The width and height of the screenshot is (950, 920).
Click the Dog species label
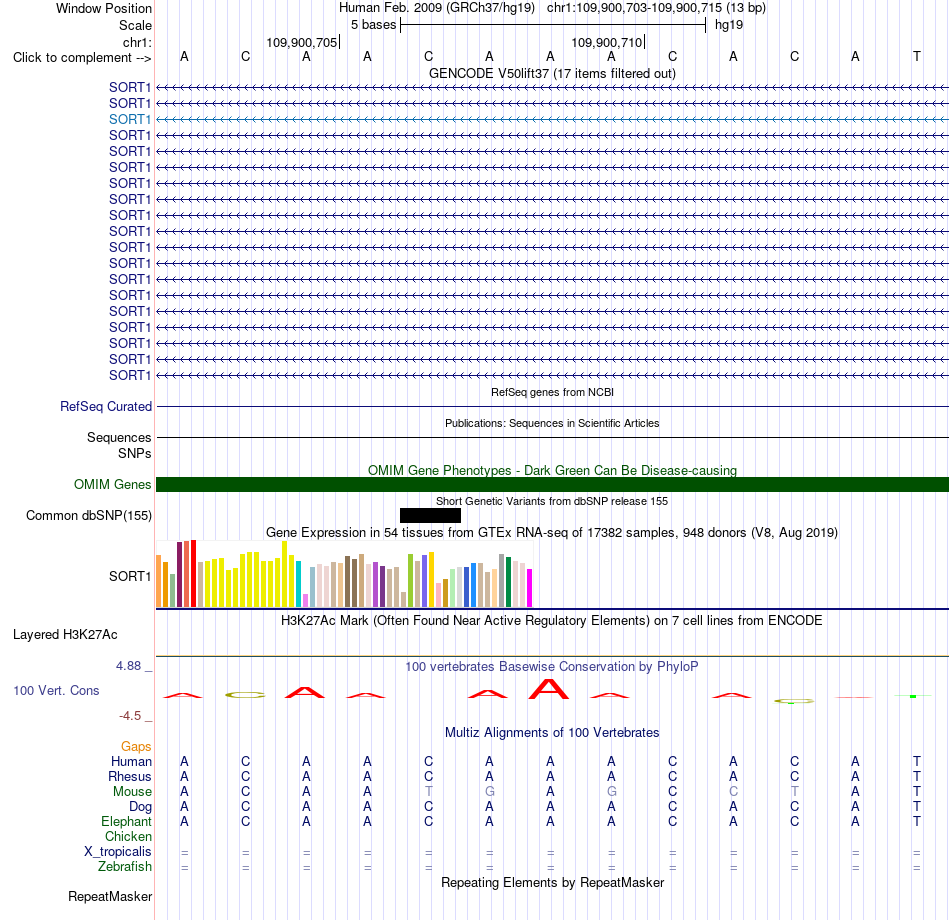[140, 807]
